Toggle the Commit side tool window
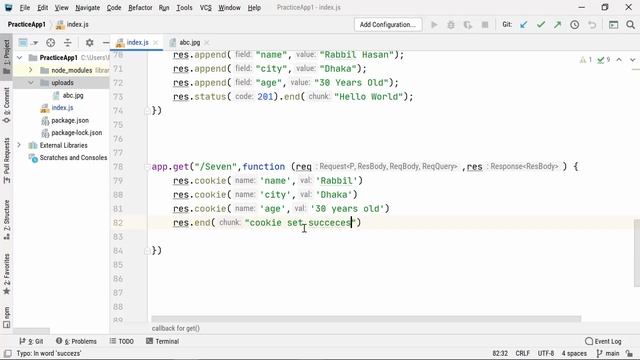This screenshot has height=360, width=640. tap(7, 105)
